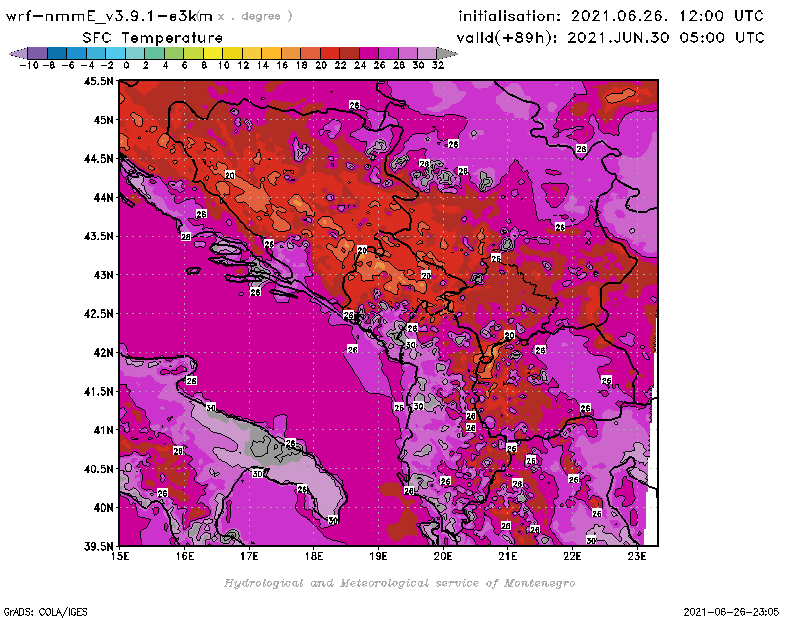Click the '23E' longitude label
The width and height of the screenshot is (800, 618).
[637, 556]
